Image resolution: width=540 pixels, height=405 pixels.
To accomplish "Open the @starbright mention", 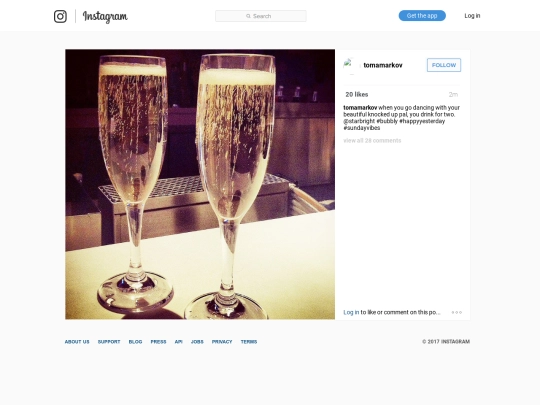I will coord(359,121).
